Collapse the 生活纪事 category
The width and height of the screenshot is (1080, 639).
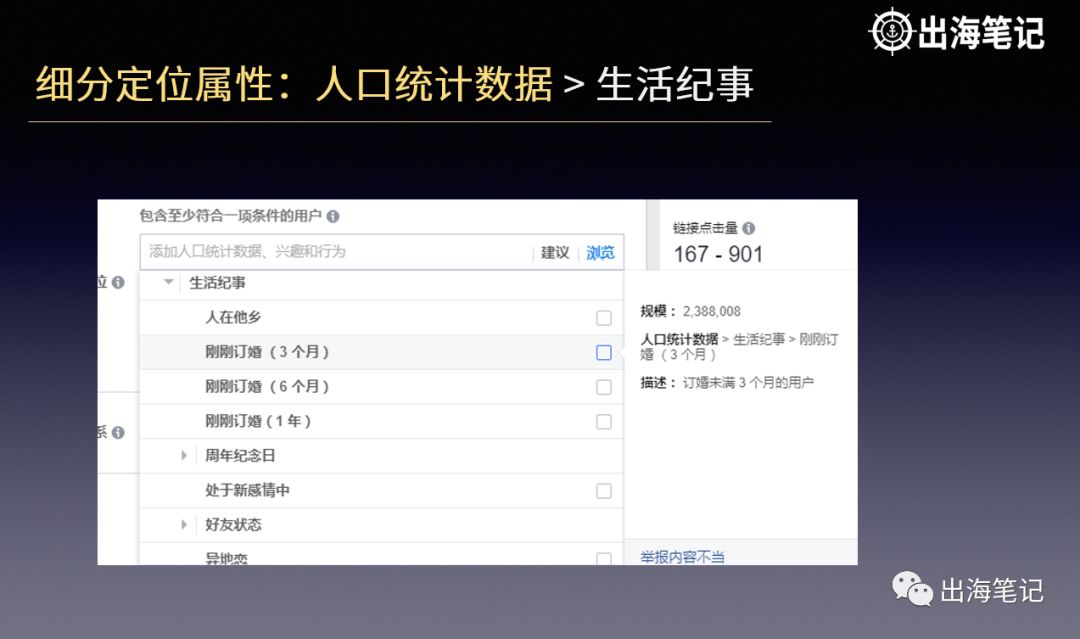[168, 283]
